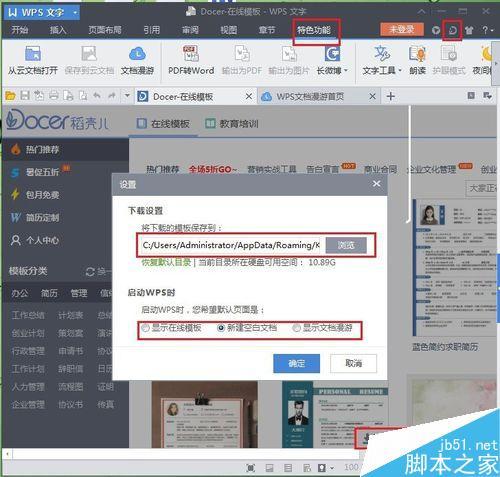500x477 pixels.
Task: Click the redo arrow in quick toolbar
Action: [x=111, y=96]
